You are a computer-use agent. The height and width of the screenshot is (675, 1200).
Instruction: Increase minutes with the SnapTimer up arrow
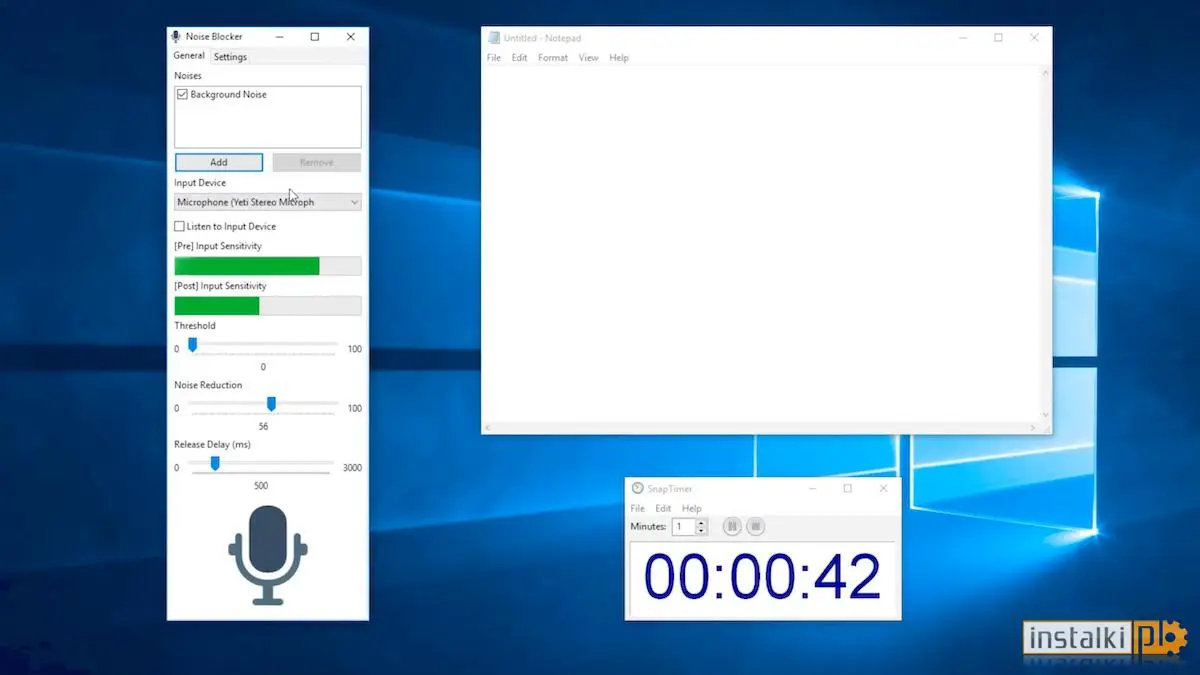[x=701, y=522]
